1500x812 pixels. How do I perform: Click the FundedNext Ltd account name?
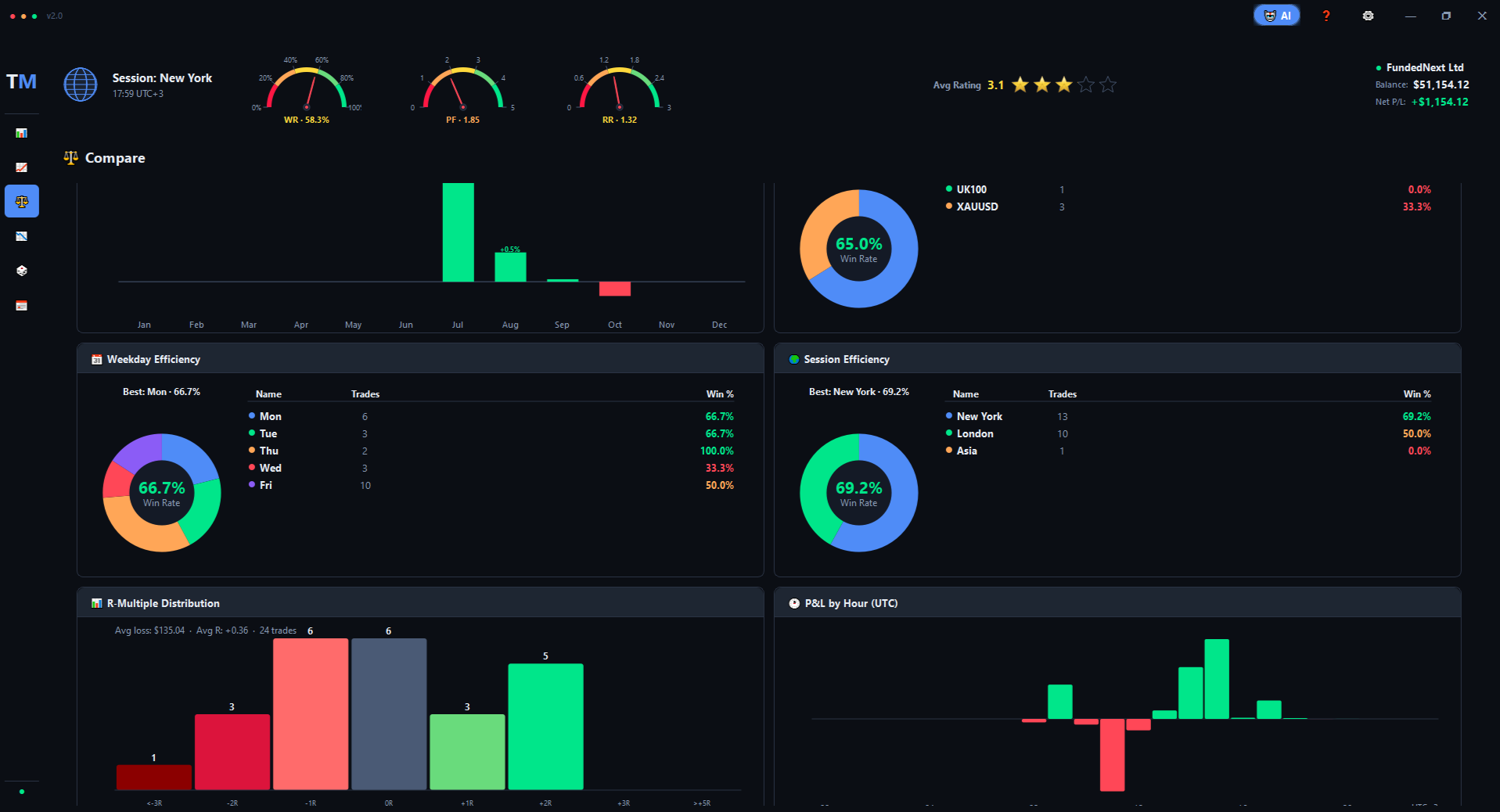(x=1424, y=67)
